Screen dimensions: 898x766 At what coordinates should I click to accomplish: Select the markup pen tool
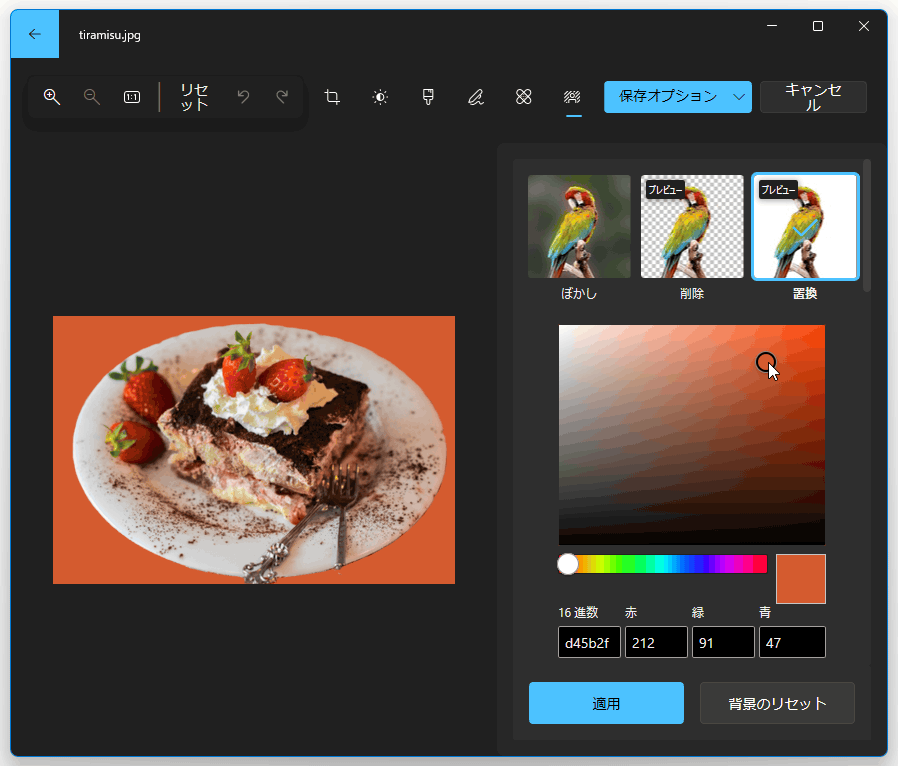476,97
